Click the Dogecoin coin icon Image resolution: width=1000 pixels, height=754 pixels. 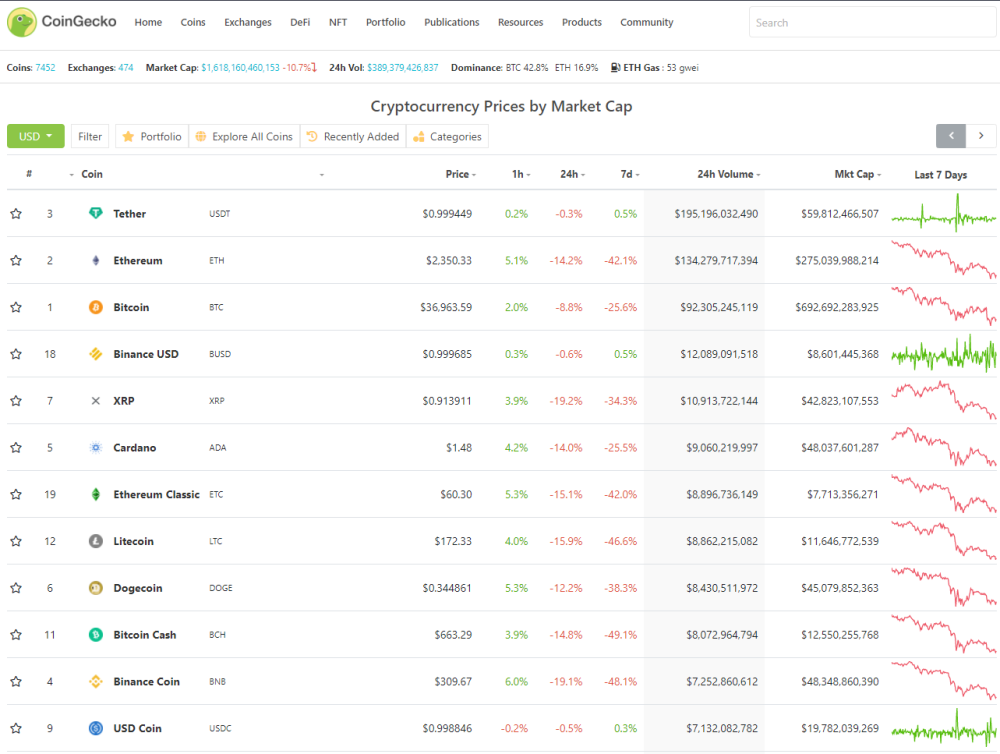click(x=96, y=588)
